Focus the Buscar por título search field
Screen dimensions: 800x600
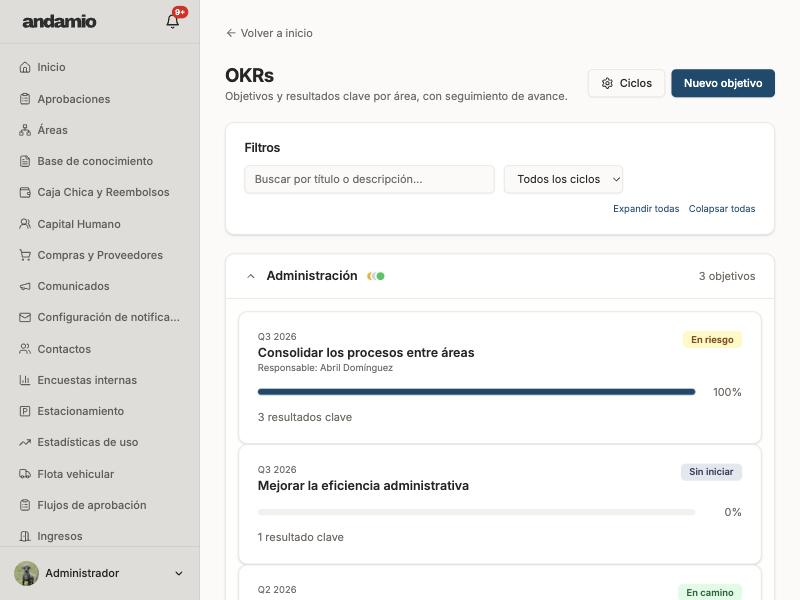369,179
